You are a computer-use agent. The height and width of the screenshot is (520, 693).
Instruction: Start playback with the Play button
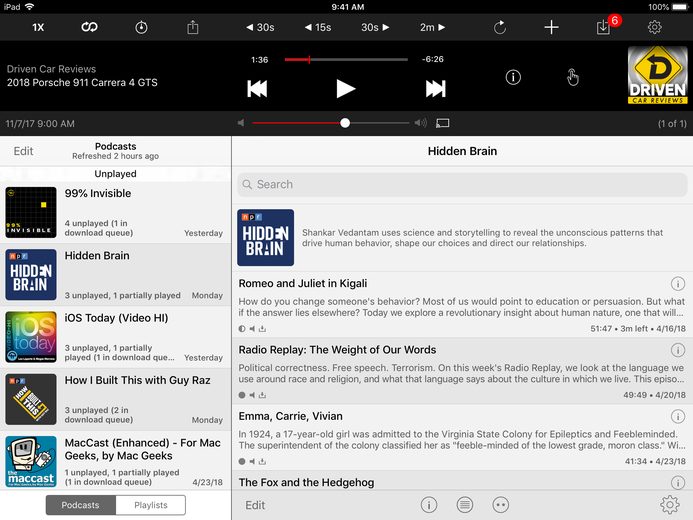345,89
